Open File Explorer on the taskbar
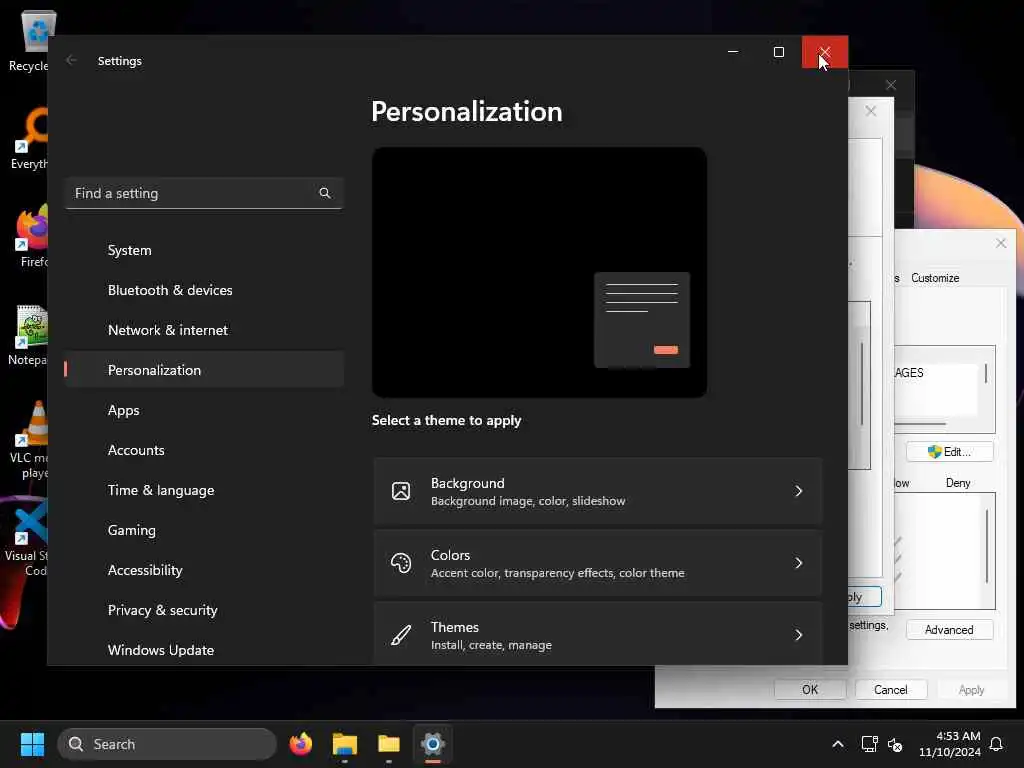Image resolution: width=1024 pixels, height=768 pixels. pyautogui.click(x=344, y=744)
